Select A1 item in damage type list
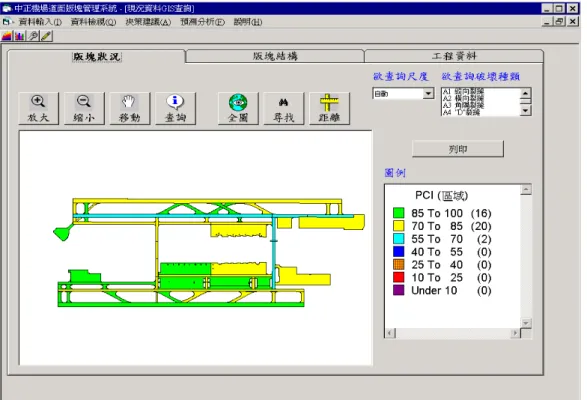This screenshot has width=587, height=400. (x=463, y=91)
